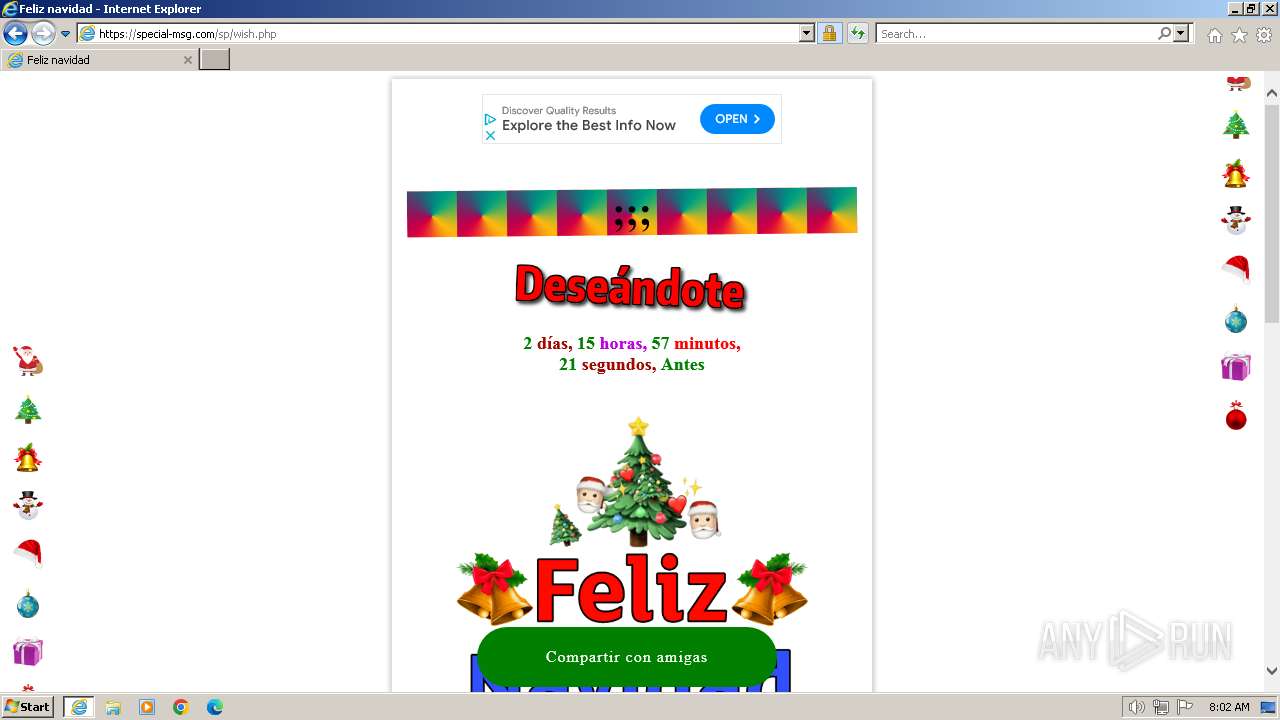The image size is (1280, 720).
Task: Click the AdChoices arrow icon in the ad
Action: pyautogui.click(x=490, y=119)
